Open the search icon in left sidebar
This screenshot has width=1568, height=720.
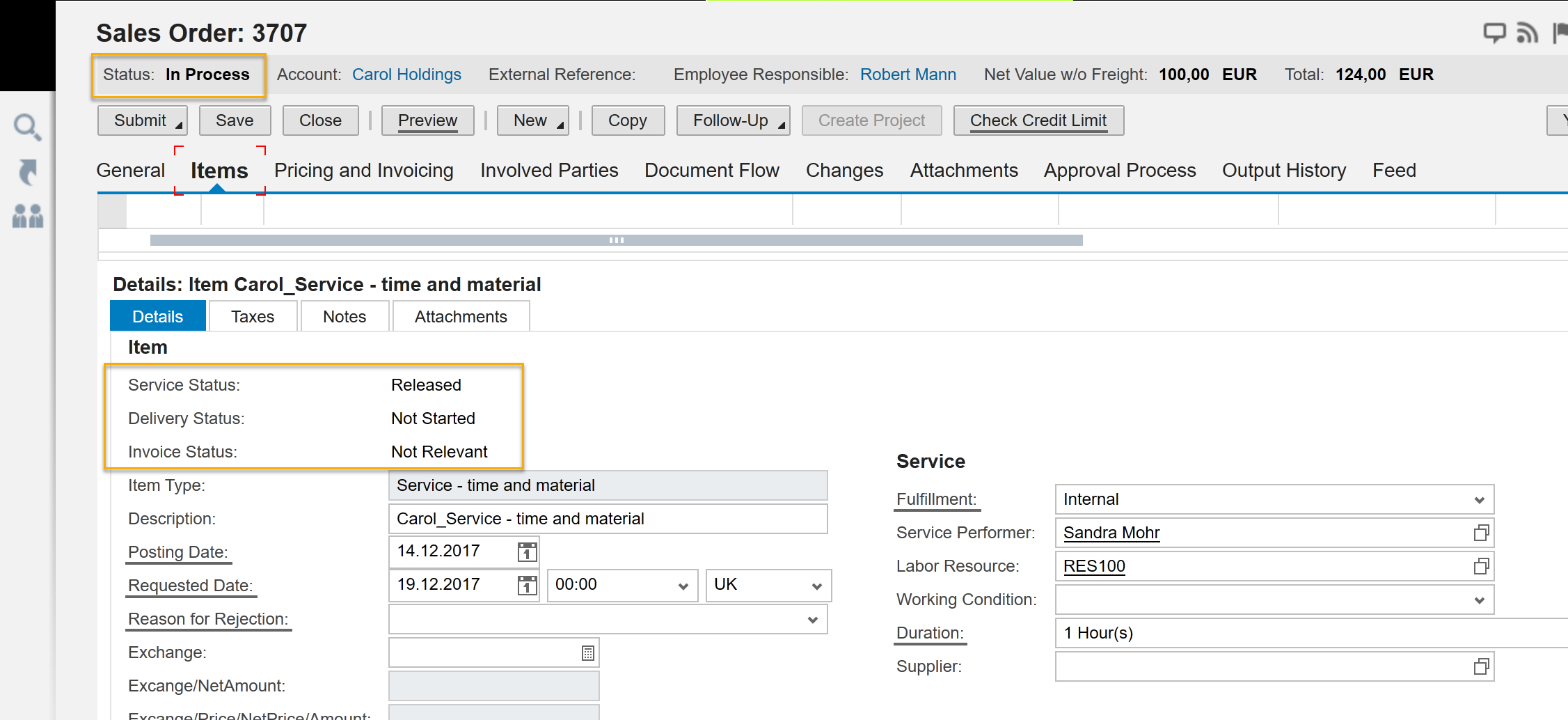click(27, 127)
